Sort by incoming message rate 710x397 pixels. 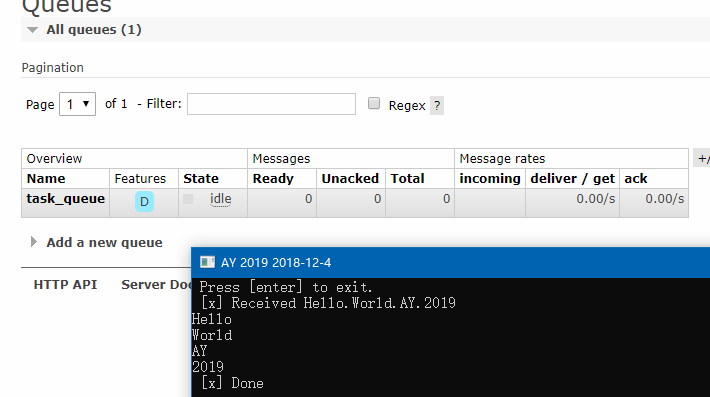point(490,179)
